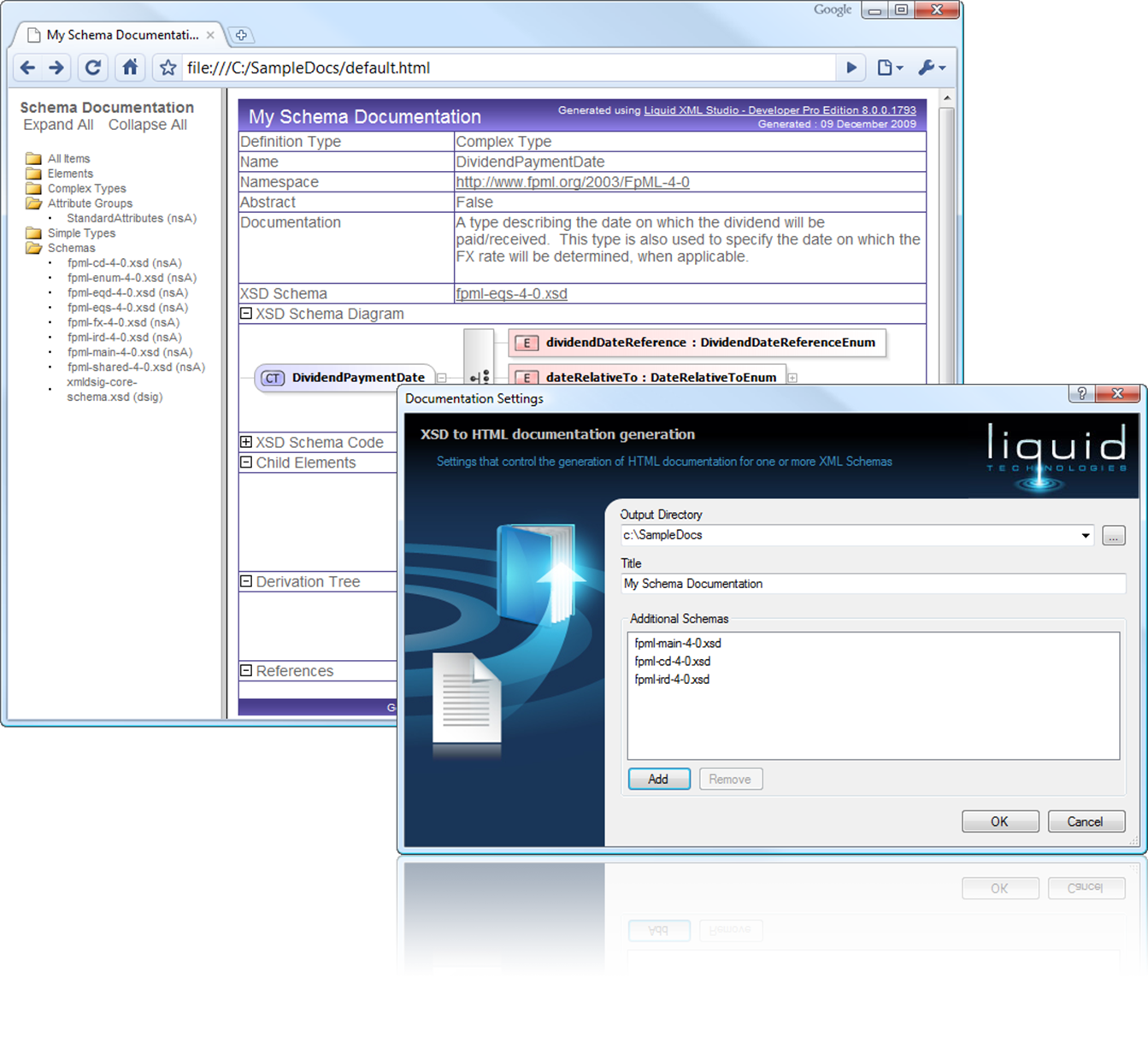Expand the XSD Schema Code section
The height and width of the screenshot is (1060, 1148).
(246, 442)
